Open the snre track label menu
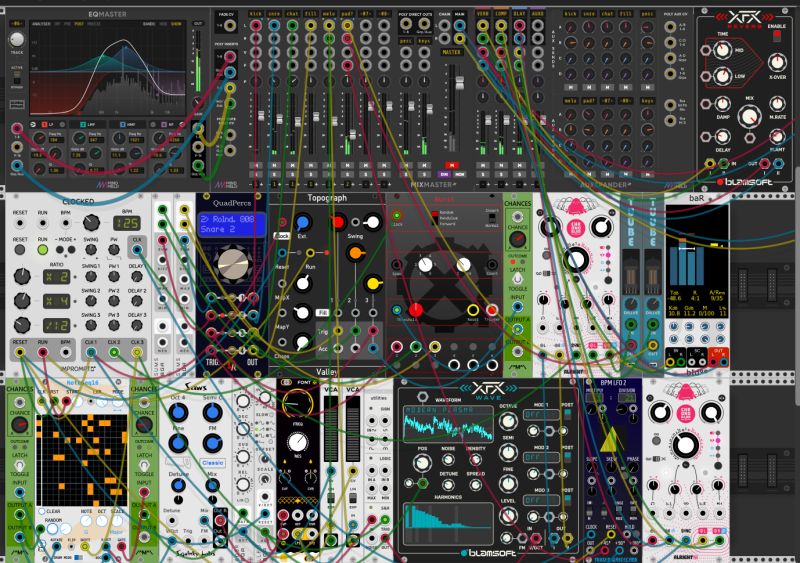 (x=274, y=14)
